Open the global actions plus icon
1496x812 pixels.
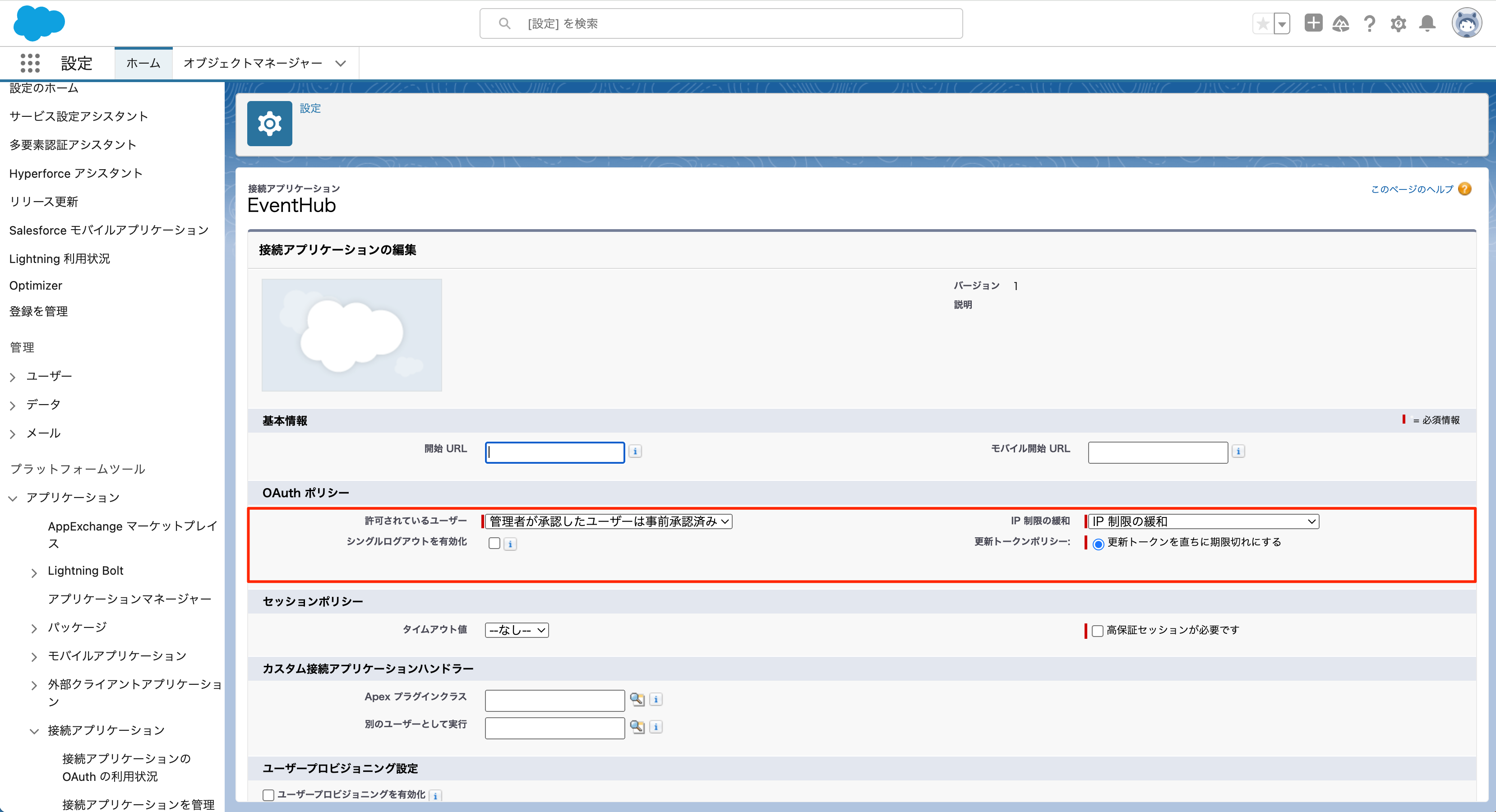[x=1313, y=23]
